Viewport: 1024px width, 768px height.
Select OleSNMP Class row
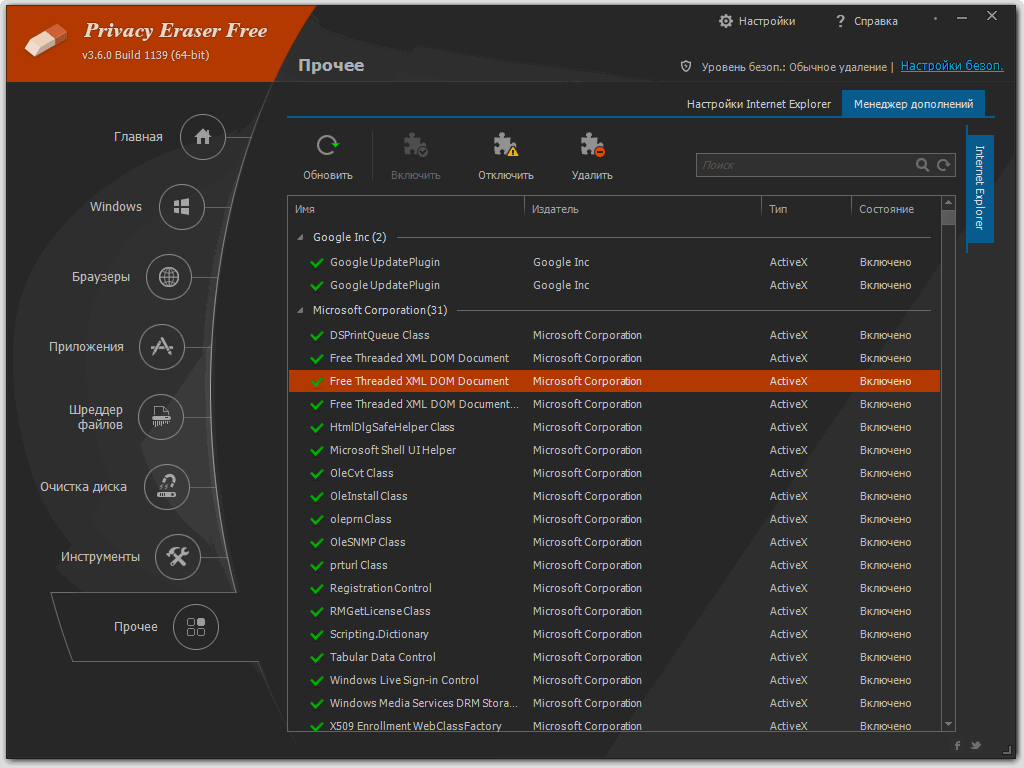(x=614, y=542)
